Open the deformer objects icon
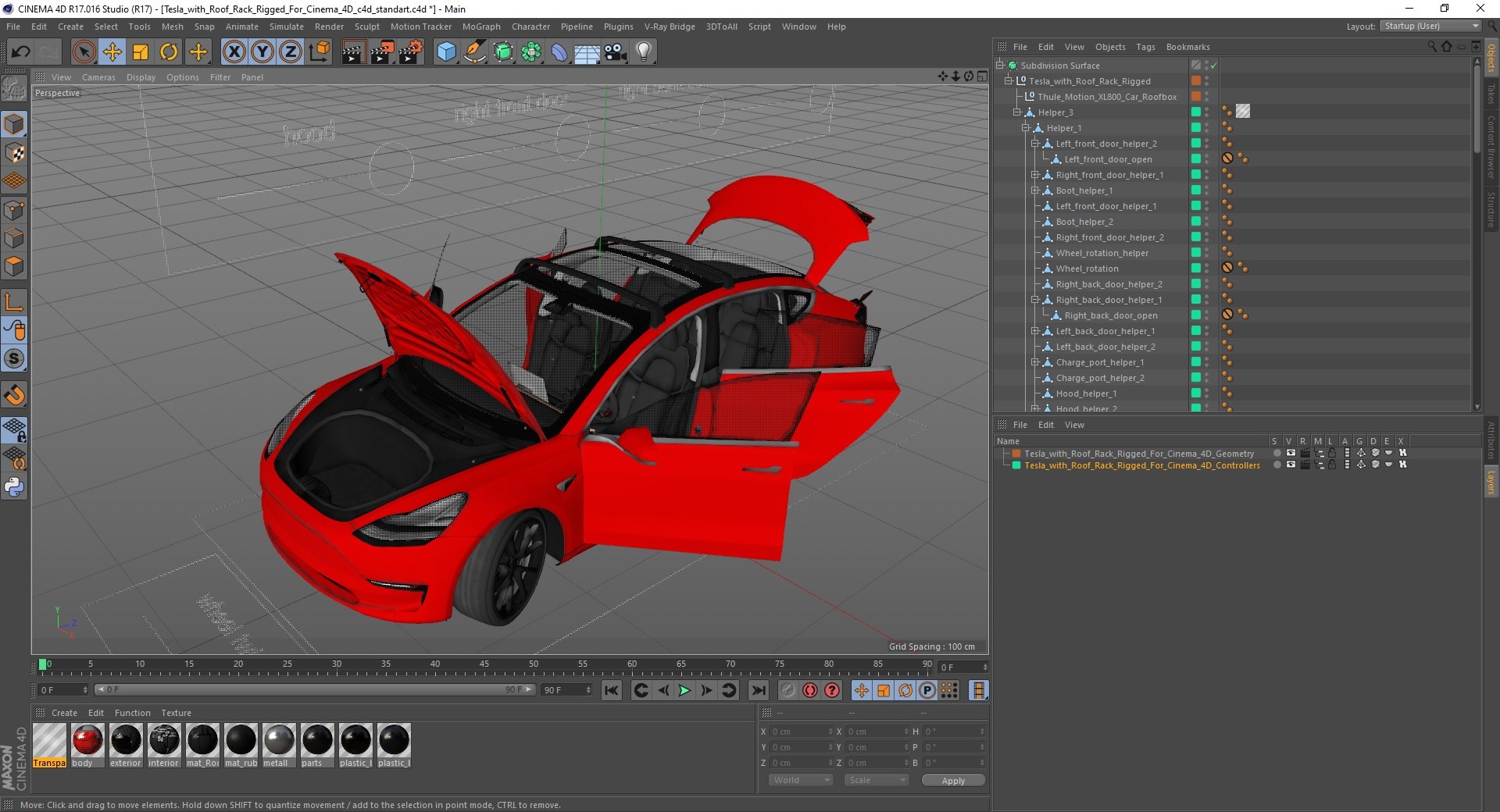The image size is (1500, 812). [559, 52]
